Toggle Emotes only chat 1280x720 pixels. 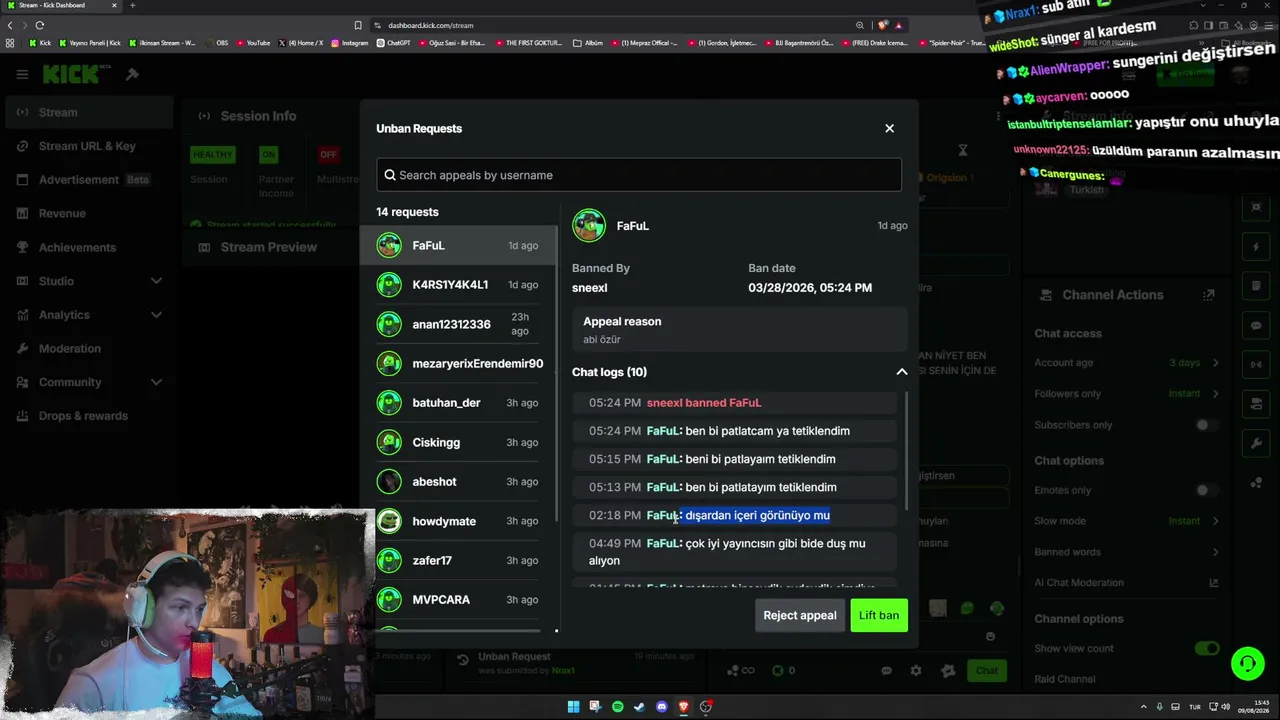(1207, 490)
